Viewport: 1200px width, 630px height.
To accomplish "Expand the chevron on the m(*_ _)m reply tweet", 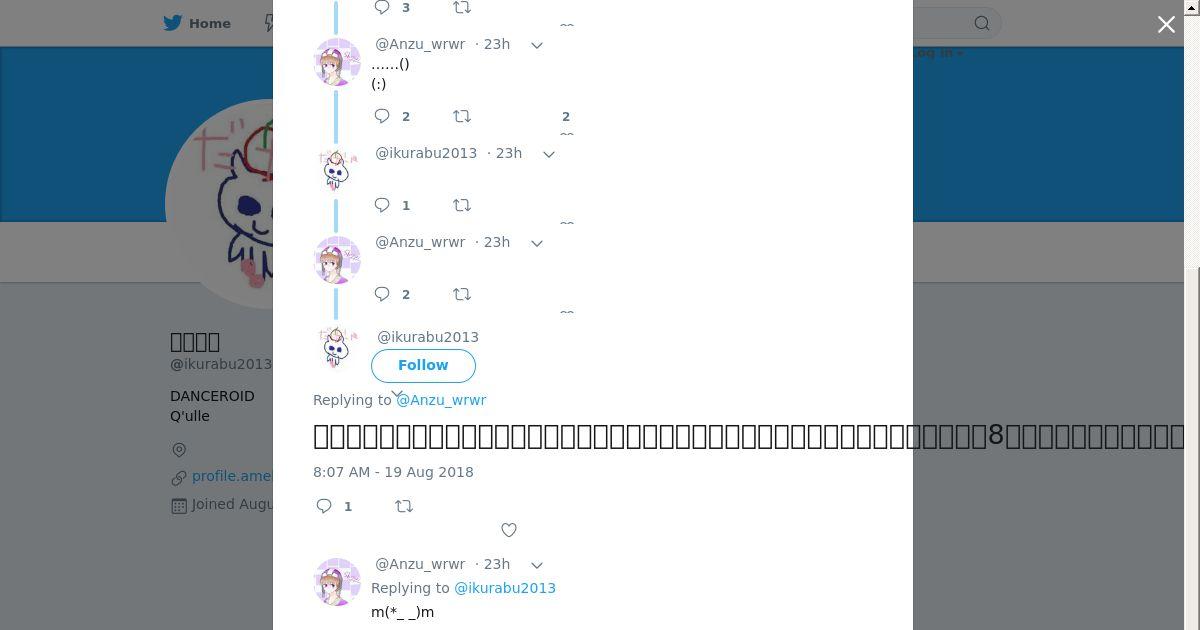I will pyautogui.click(x=537, y=565).
